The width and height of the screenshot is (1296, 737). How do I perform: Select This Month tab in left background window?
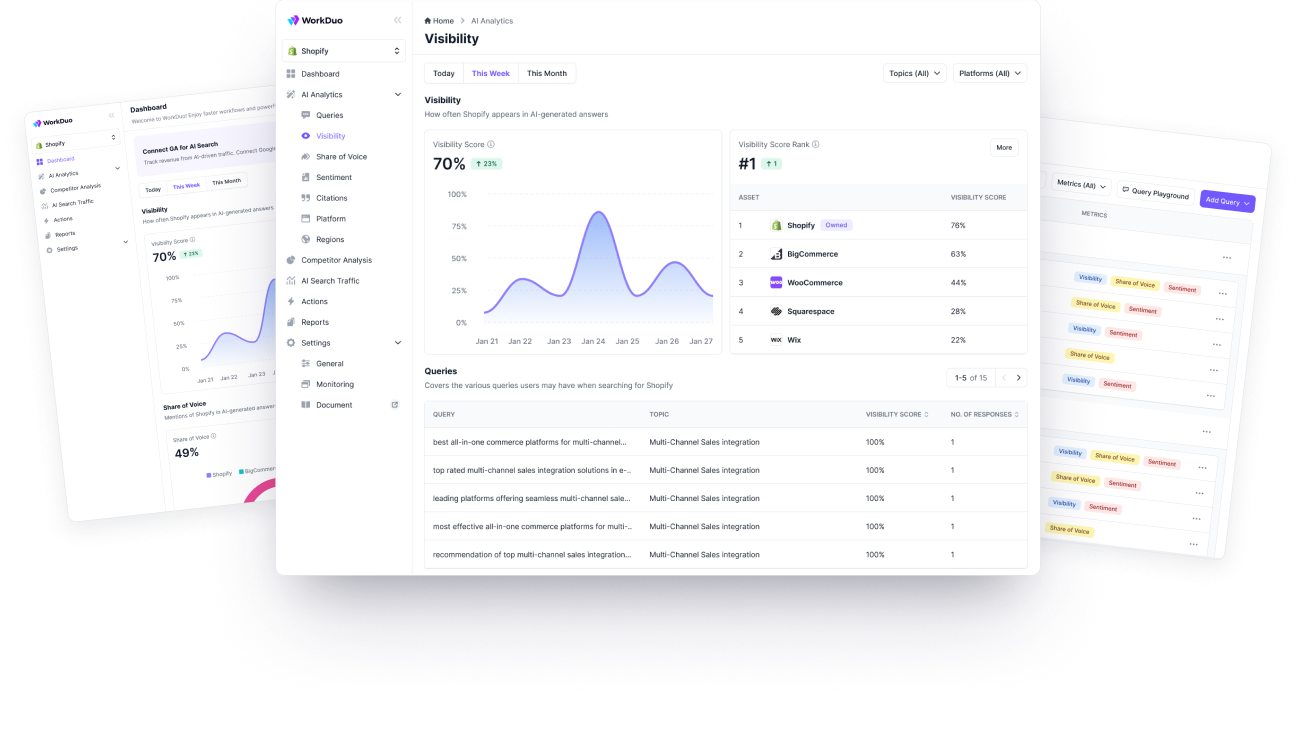pyautogui.click(x=226, y=182)
